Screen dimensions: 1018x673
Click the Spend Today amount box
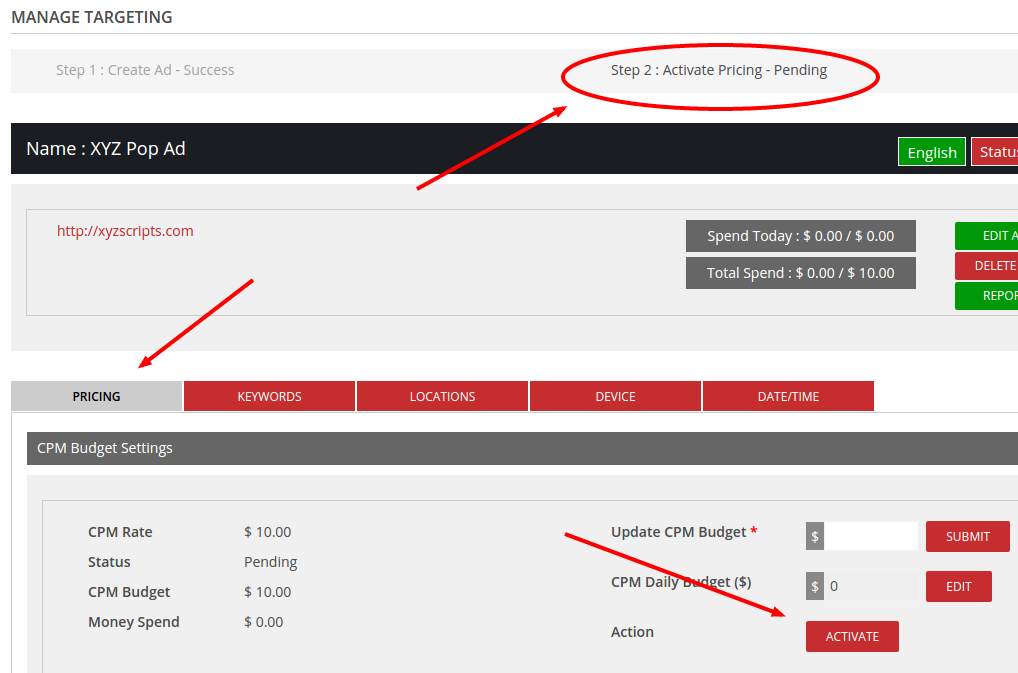(801, 236)
